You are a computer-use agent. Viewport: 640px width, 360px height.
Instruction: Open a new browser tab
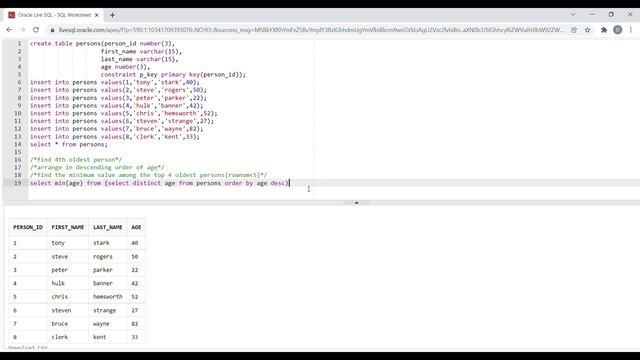click(x=112, y=16)
